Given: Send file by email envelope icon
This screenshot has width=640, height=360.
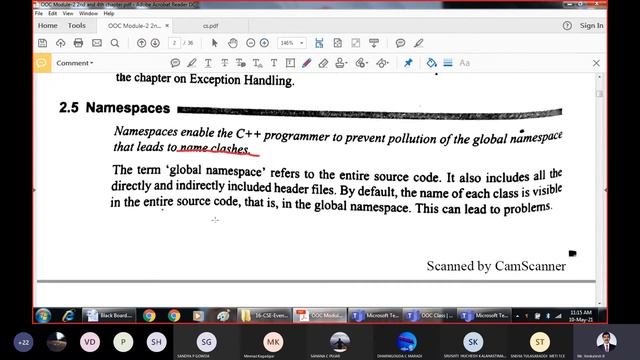Looking at the screenshot, I should tap(97, 43).
